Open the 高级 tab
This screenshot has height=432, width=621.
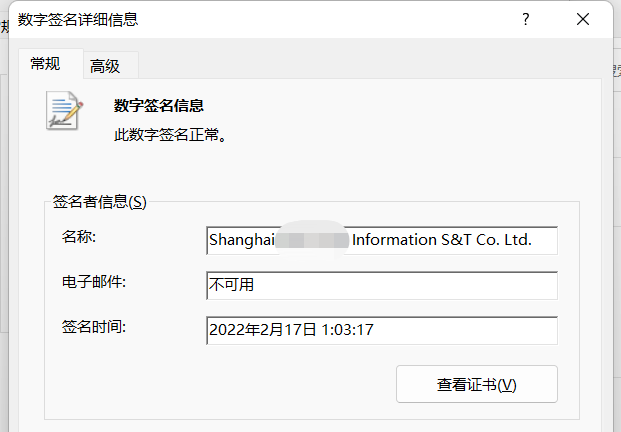105,66
